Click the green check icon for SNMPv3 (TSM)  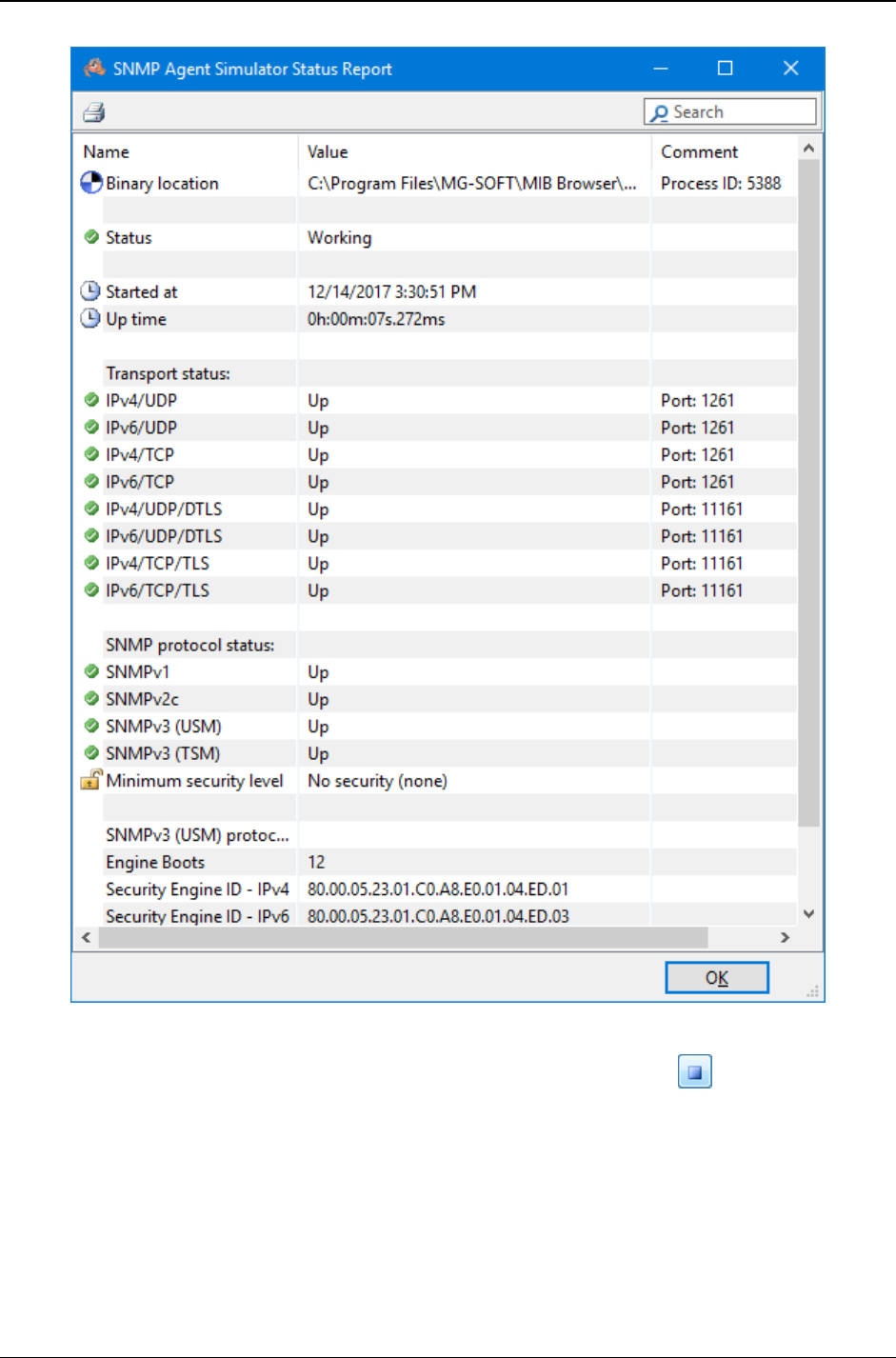click(x=91, y=752)
